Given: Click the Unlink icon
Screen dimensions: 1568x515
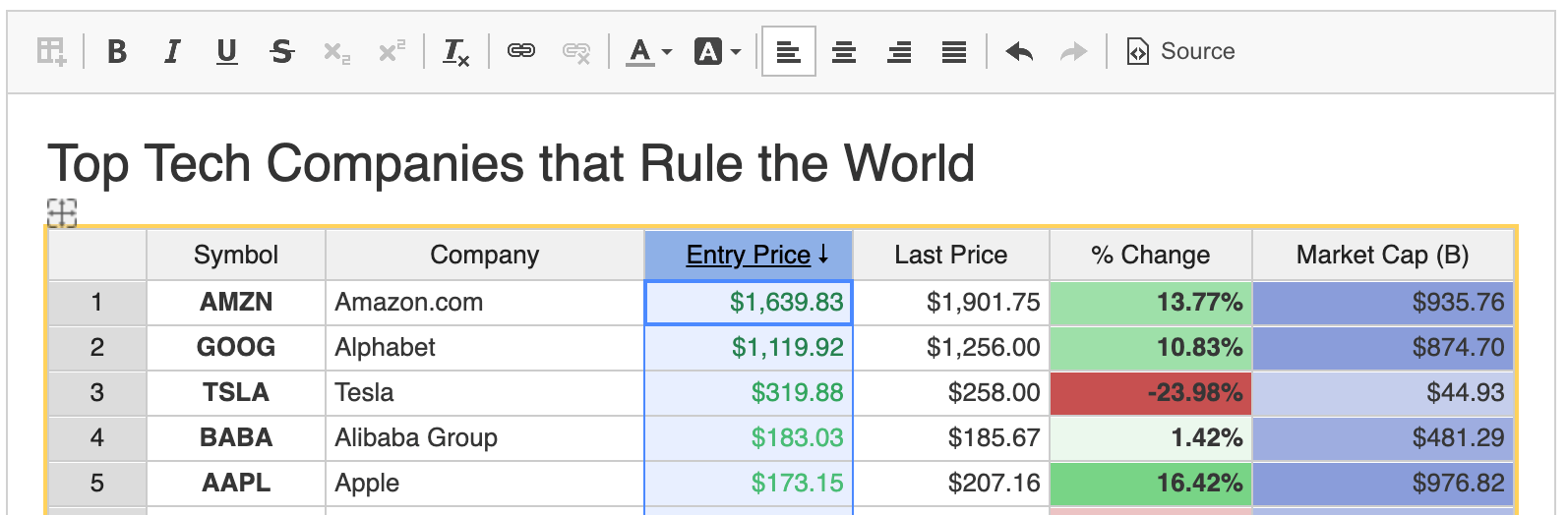Looking at the screenshot, I should pyautogui.click(x=576, y=51).
